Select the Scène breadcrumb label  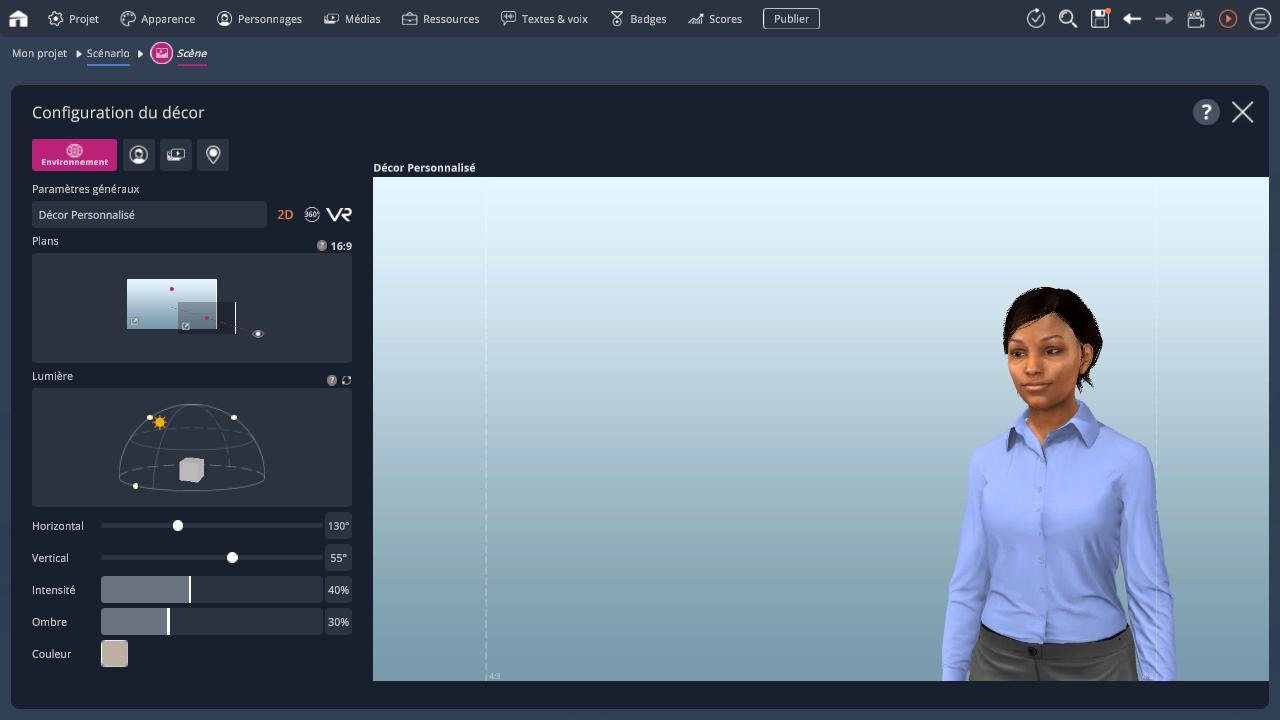click(x=192, y=53)
